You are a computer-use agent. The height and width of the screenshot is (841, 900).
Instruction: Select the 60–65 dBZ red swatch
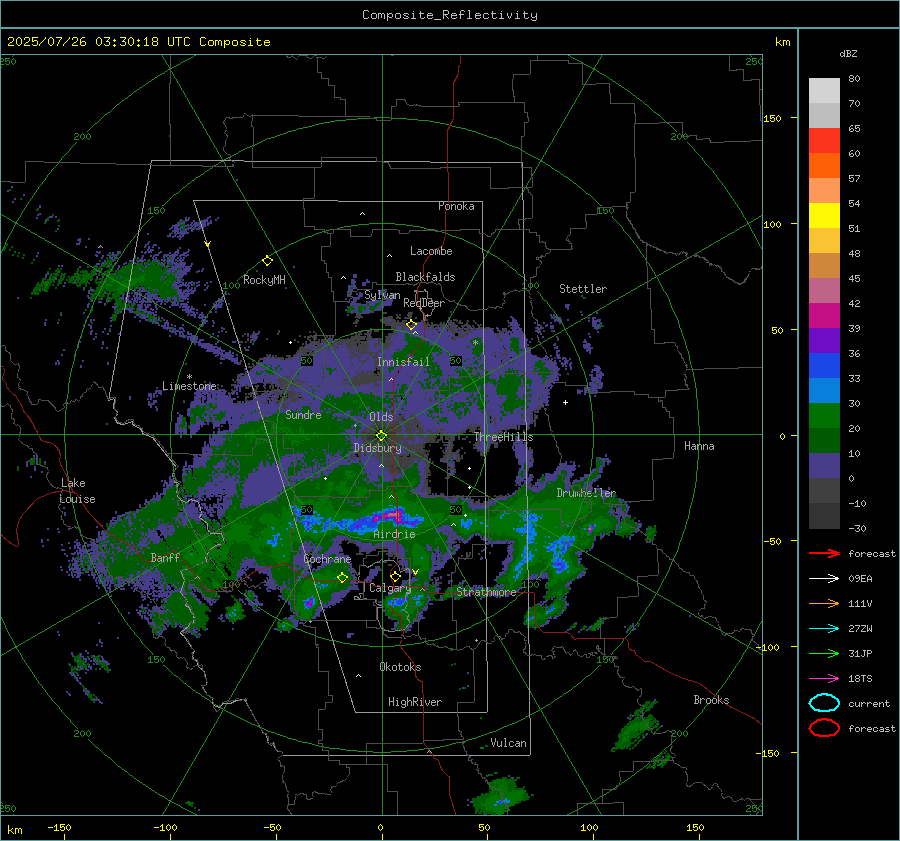pos(824,141)
